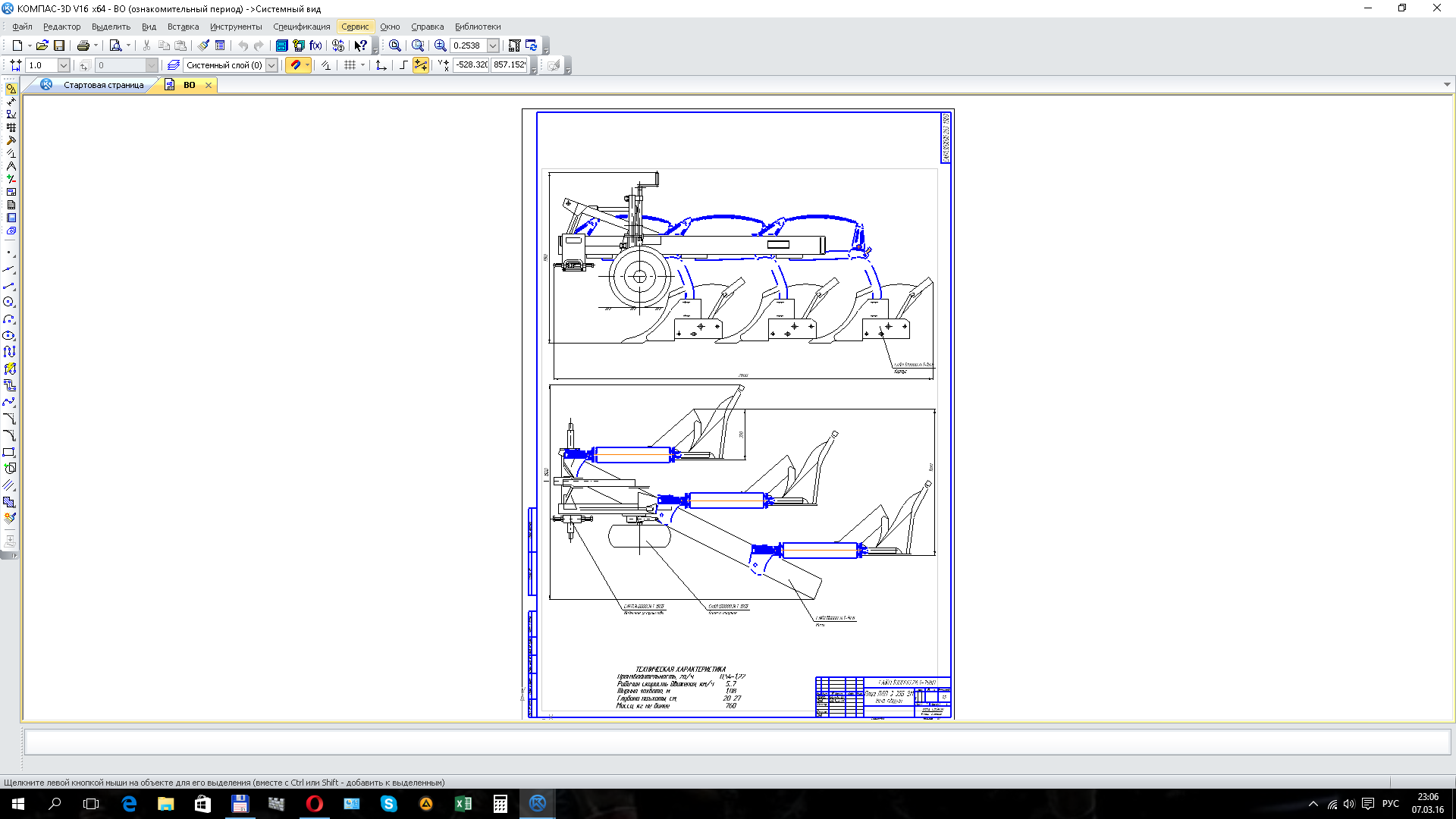Open a file with the folder icon
The width and height of the screenshot is (1456, 819).
pos(42,45)
